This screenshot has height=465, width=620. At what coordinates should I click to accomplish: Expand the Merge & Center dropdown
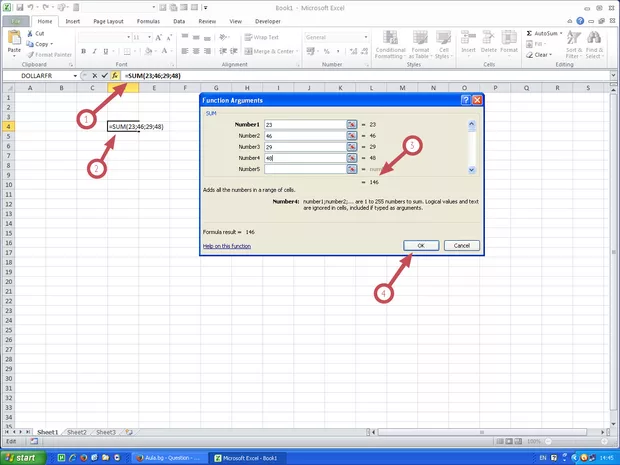(297, 50)
